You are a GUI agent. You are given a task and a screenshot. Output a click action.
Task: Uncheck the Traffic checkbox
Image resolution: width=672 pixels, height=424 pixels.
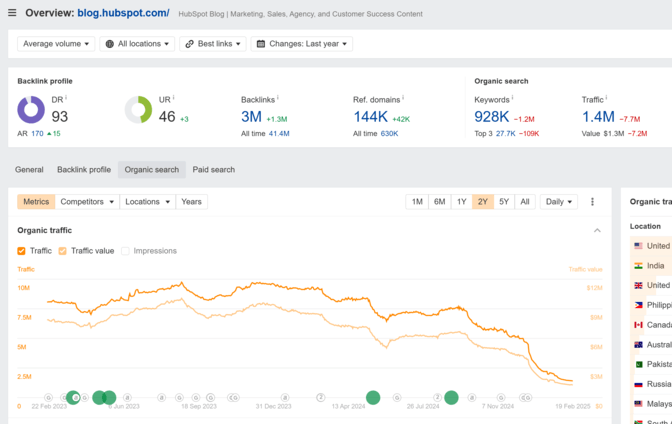[22, 251]
